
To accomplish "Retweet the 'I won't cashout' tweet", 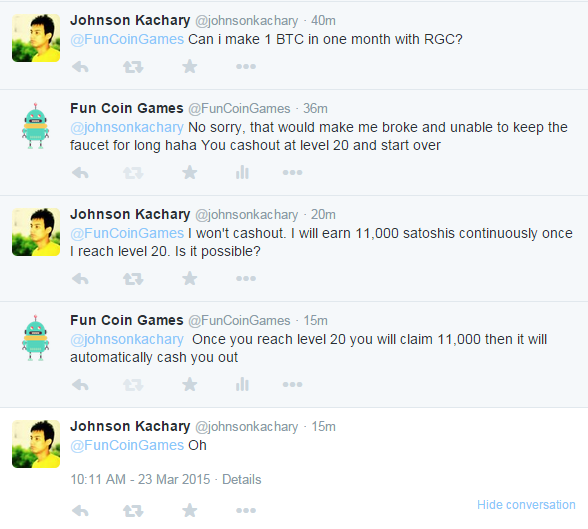I will [x=133, y=279].
